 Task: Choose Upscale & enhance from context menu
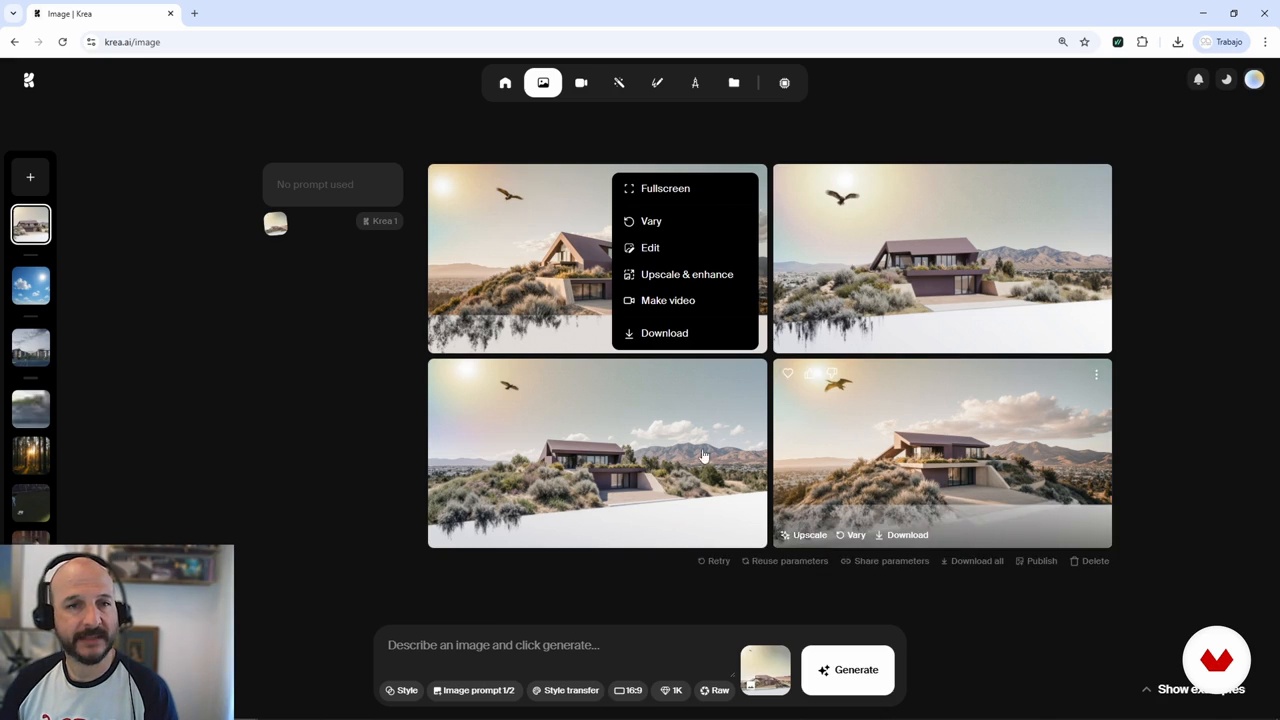coord(686,274)
